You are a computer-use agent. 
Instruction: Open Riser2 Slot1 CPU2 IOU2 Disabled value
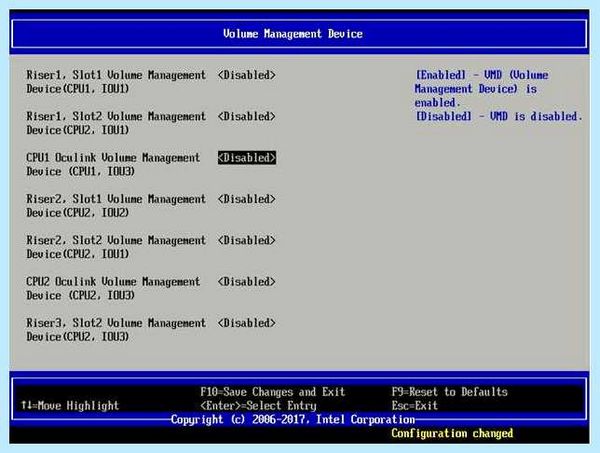[246, 199]
